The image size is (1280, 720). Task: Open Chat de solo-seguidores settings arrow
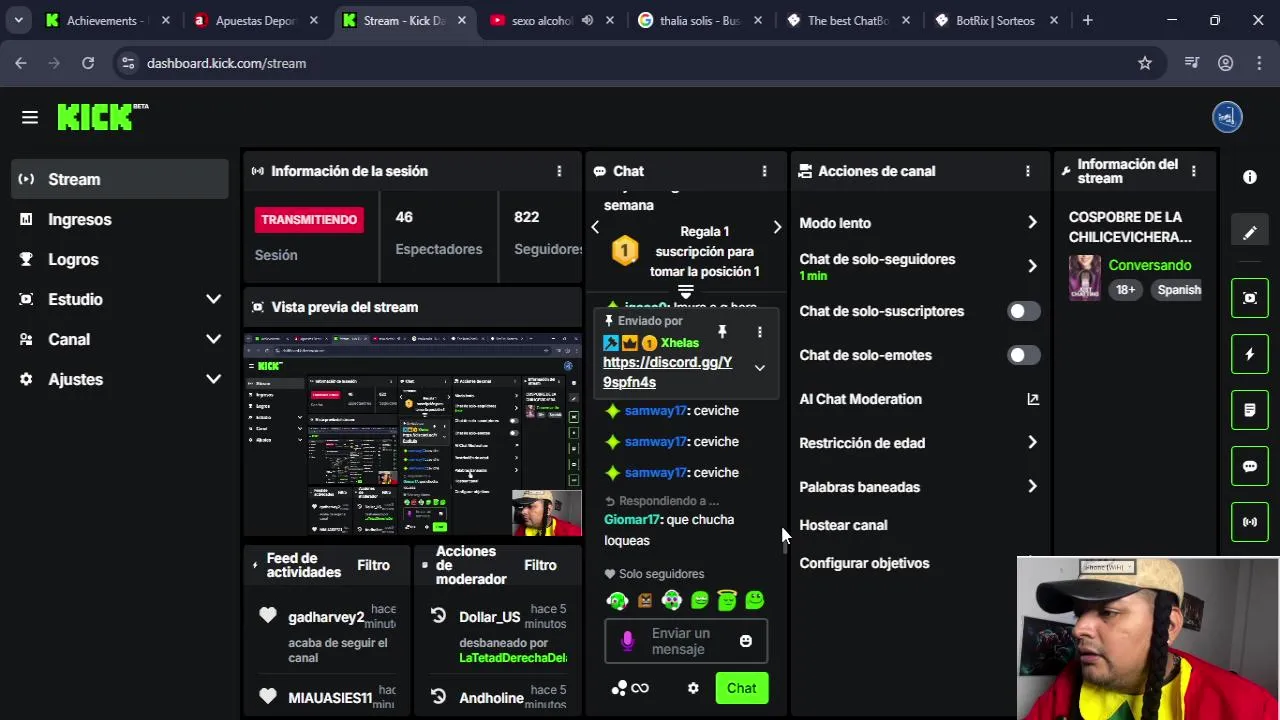coord(1032,266)
